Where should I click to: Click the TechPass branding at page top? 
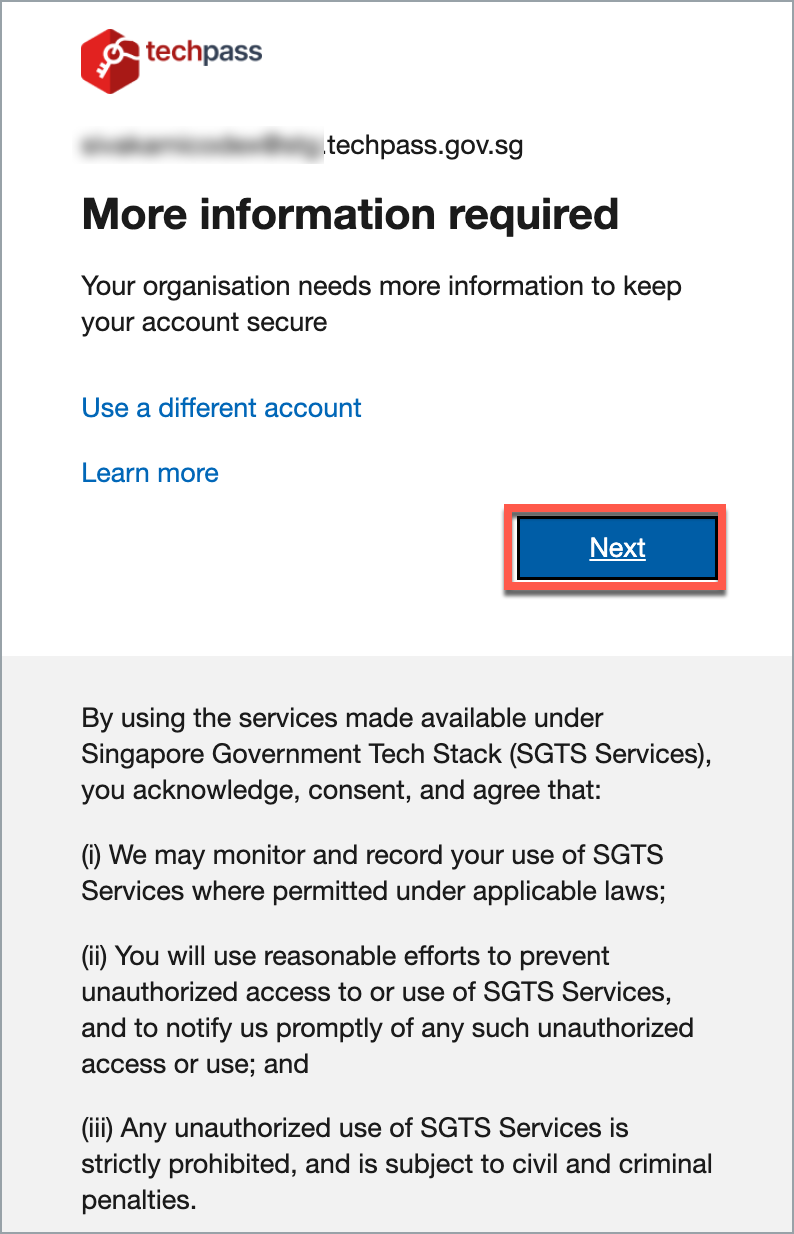170,58
